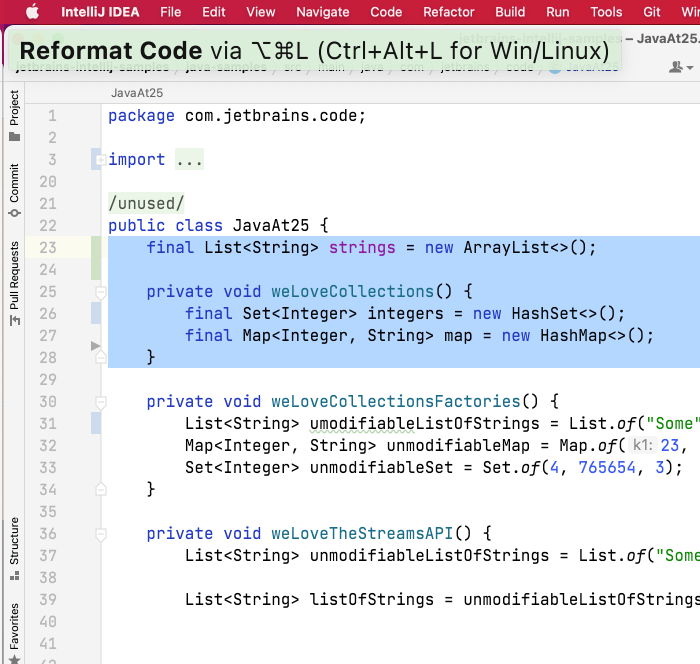The width and height of the screenshot is (700, 664).
Task: Click the folded import ellipsis placeholder
Action: (189, 159)
